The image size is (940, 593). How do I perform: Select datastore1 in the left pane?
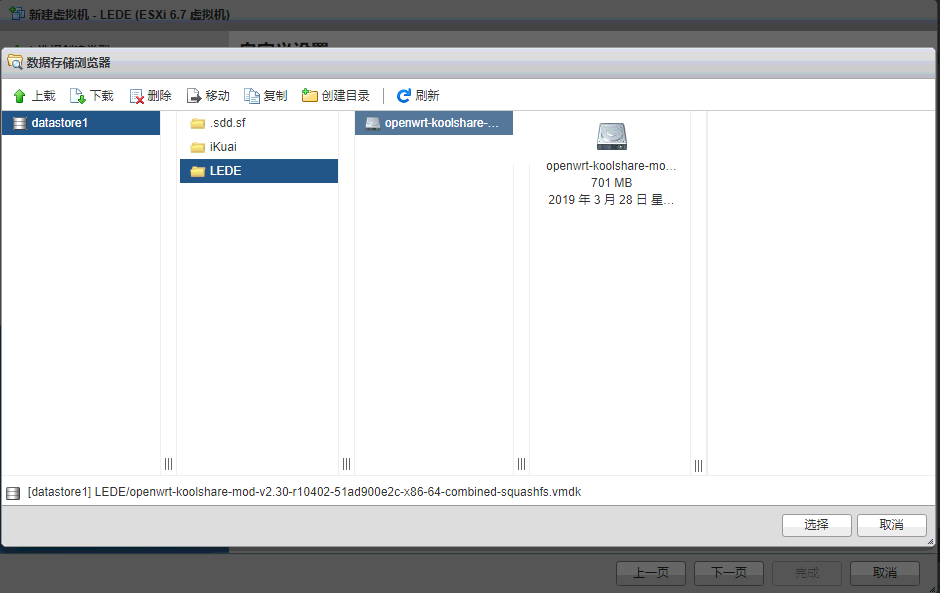click(x=60, y=123)
